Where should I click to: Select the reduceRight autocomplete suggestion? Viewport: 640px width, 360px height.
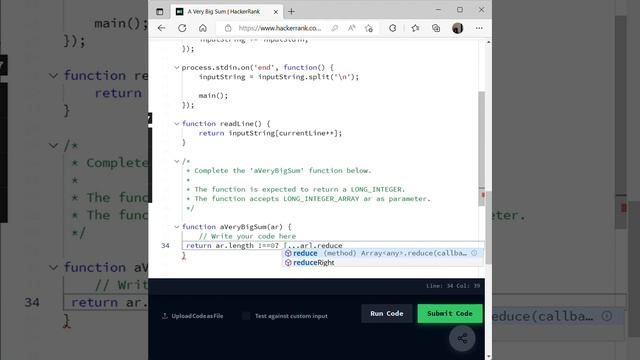[383, 262]
